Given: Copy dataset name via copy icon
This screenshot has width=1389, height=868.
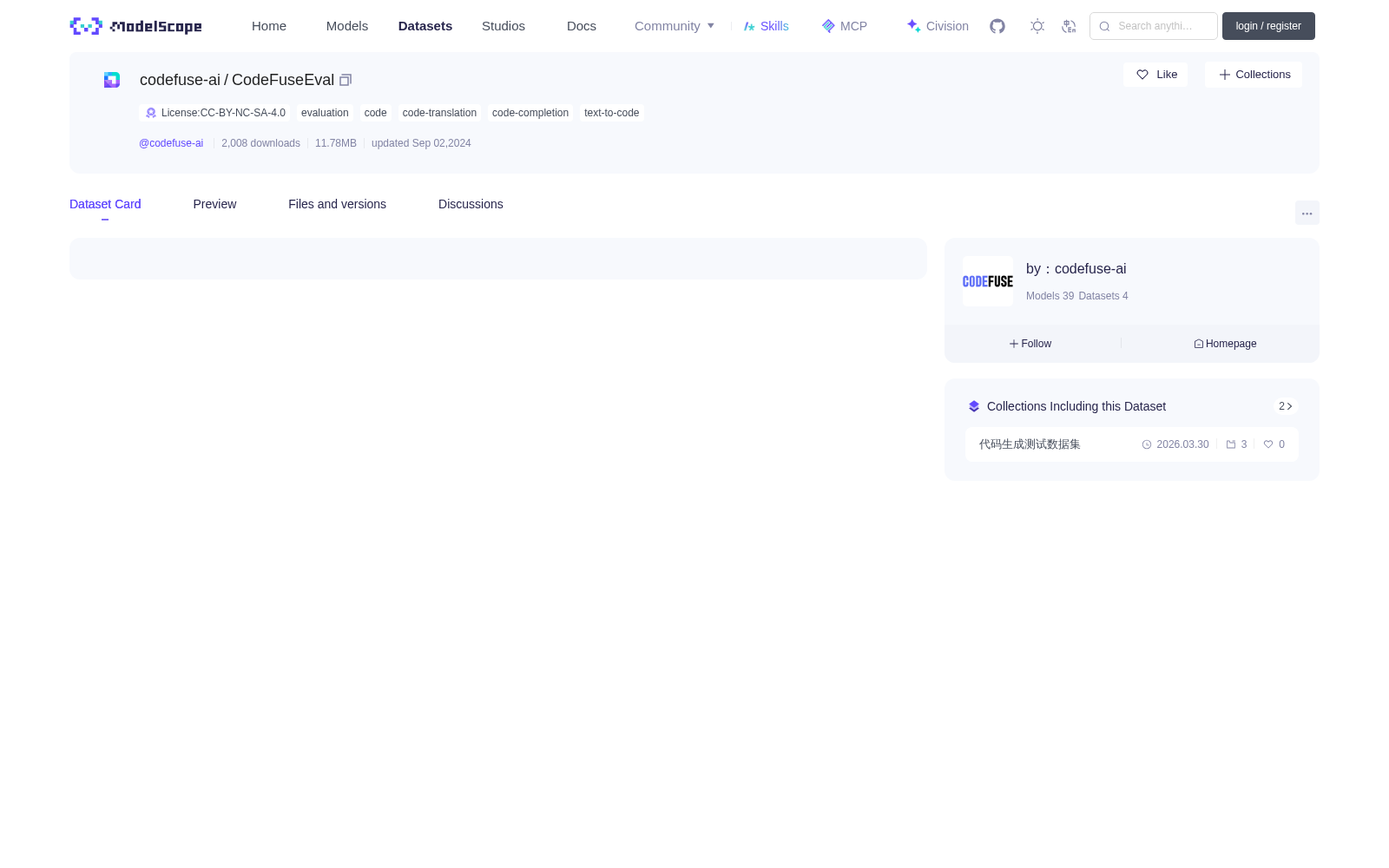Looking at the screenshot, I should [x=346, y=80].
